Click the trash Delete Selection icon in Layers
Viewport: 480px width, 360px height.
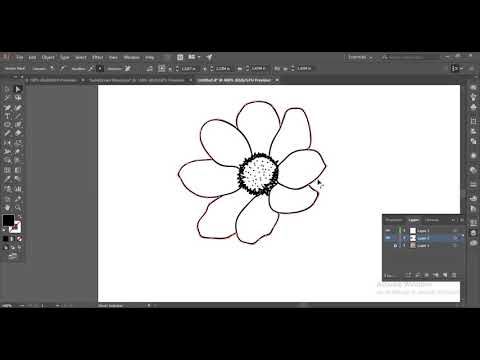[x=454, y=275]
